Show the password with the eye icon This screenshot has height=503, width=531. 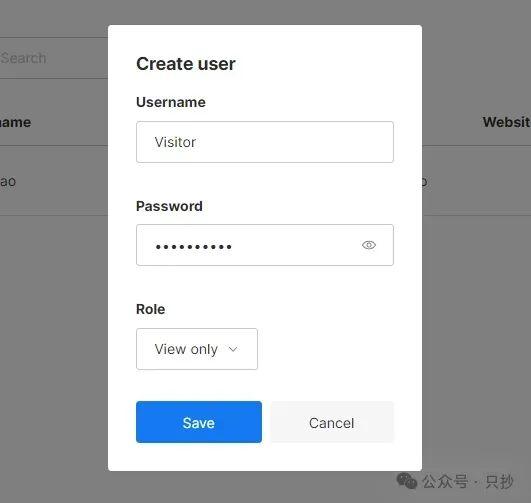tap(368, 245)
